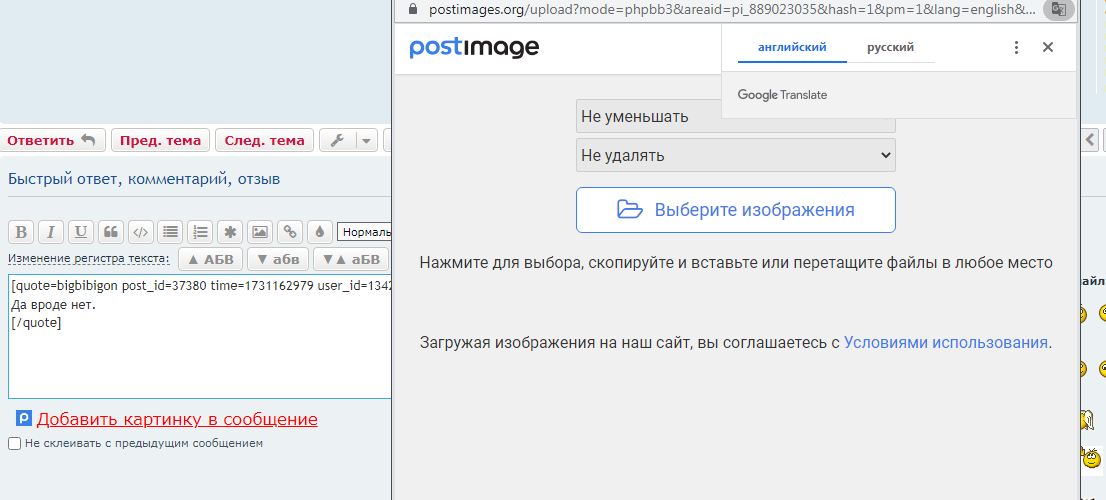Expand the topic tools dropdown arrow
Image resolution: width=1106 pixels, height=500 pixels.
[x=367, y=140]
